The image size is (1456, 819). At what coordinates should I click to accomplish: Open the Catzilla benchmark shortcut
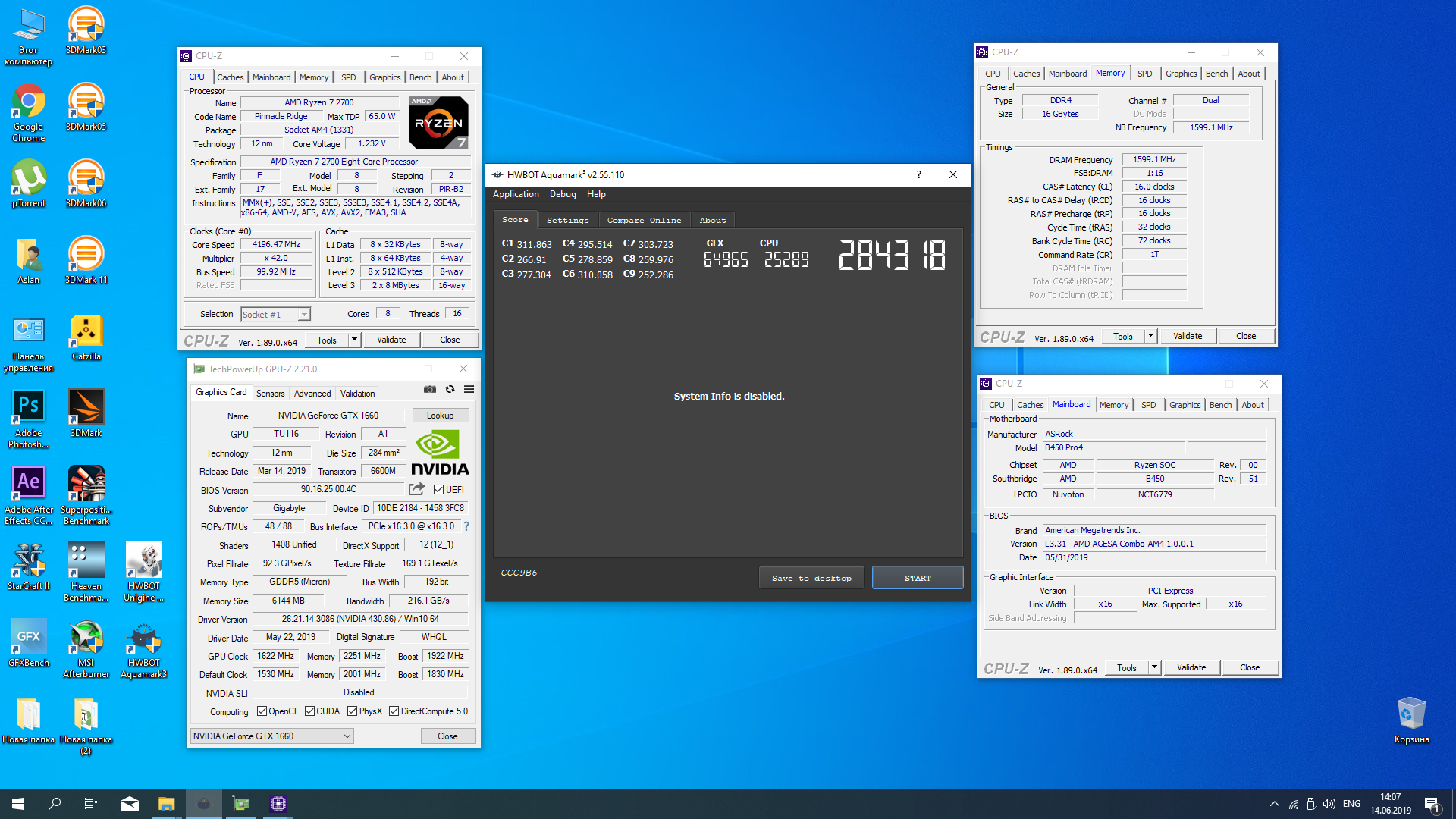(x=86, y=337)
